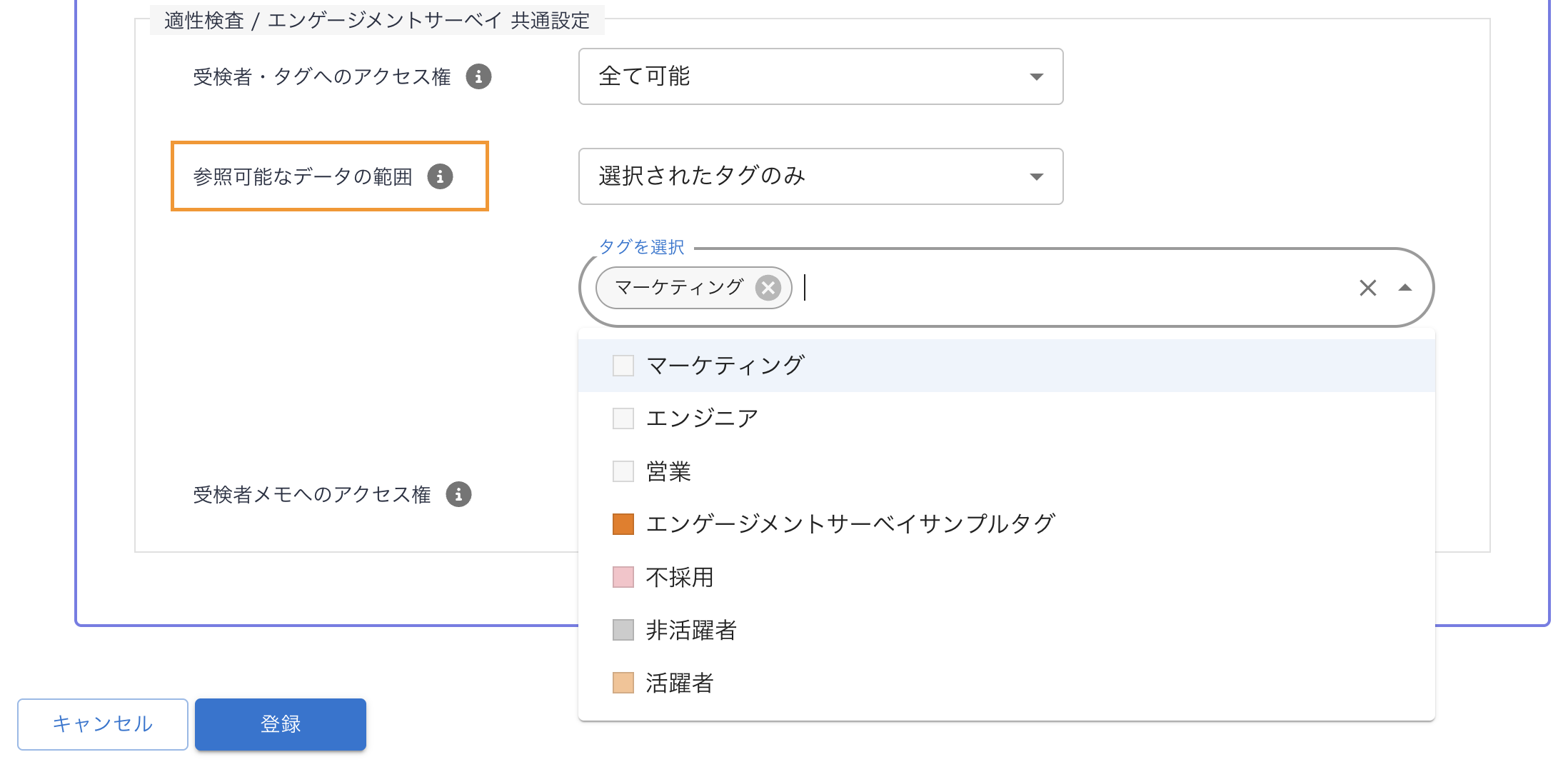The width and height of the screenshot is (1568, 777).
Task: Open 全て可能 access rights dropdown
Action: pos(820,76)
